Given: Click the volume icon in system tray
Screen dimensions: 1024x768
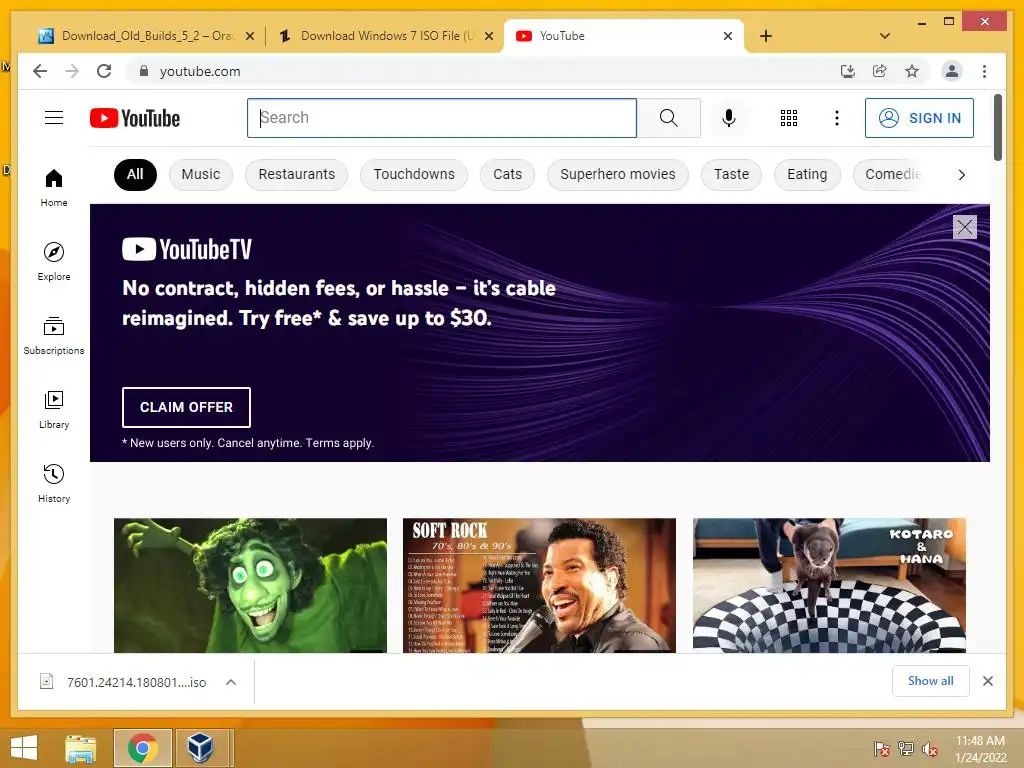Looking at the screenshot, I should tap(929, 749).
